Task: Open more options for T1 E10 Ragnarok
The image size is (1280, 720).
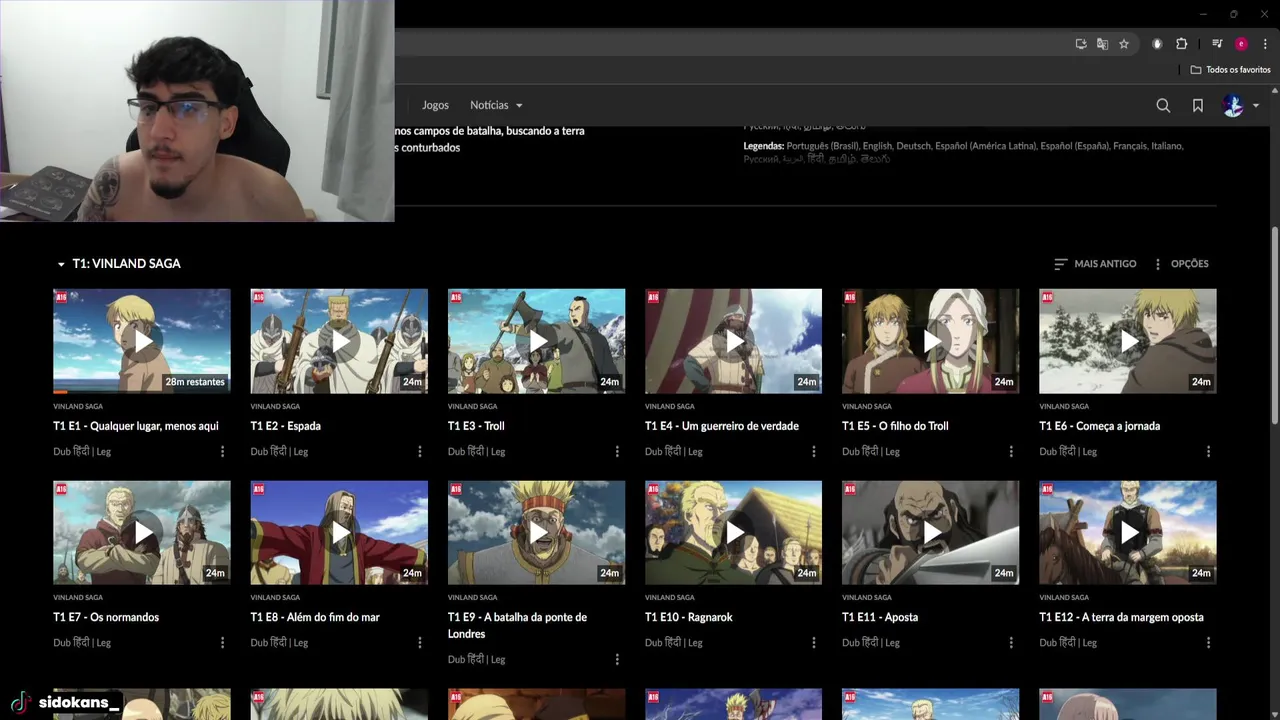Action: [x=814, y=643]
